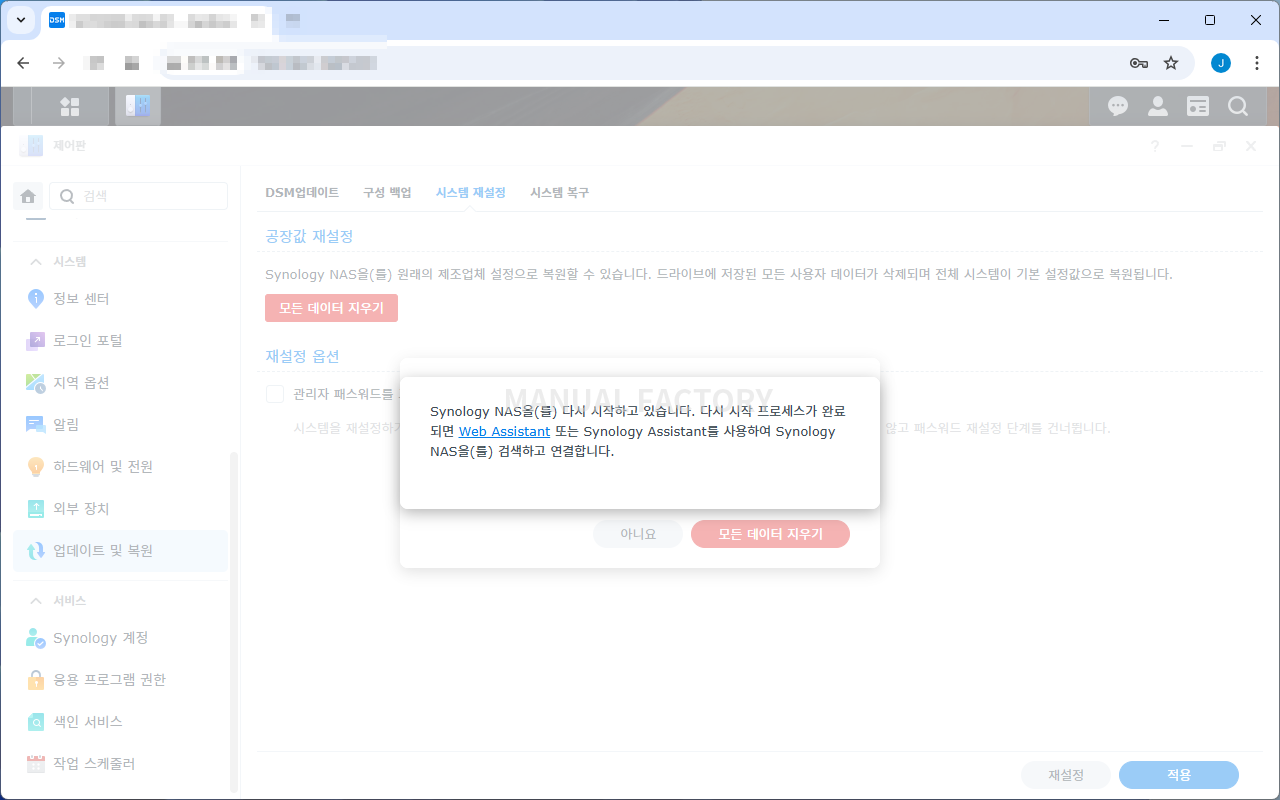Select the 시스템 재설정 tab
Screen dimensions: 1280x800
471,192
